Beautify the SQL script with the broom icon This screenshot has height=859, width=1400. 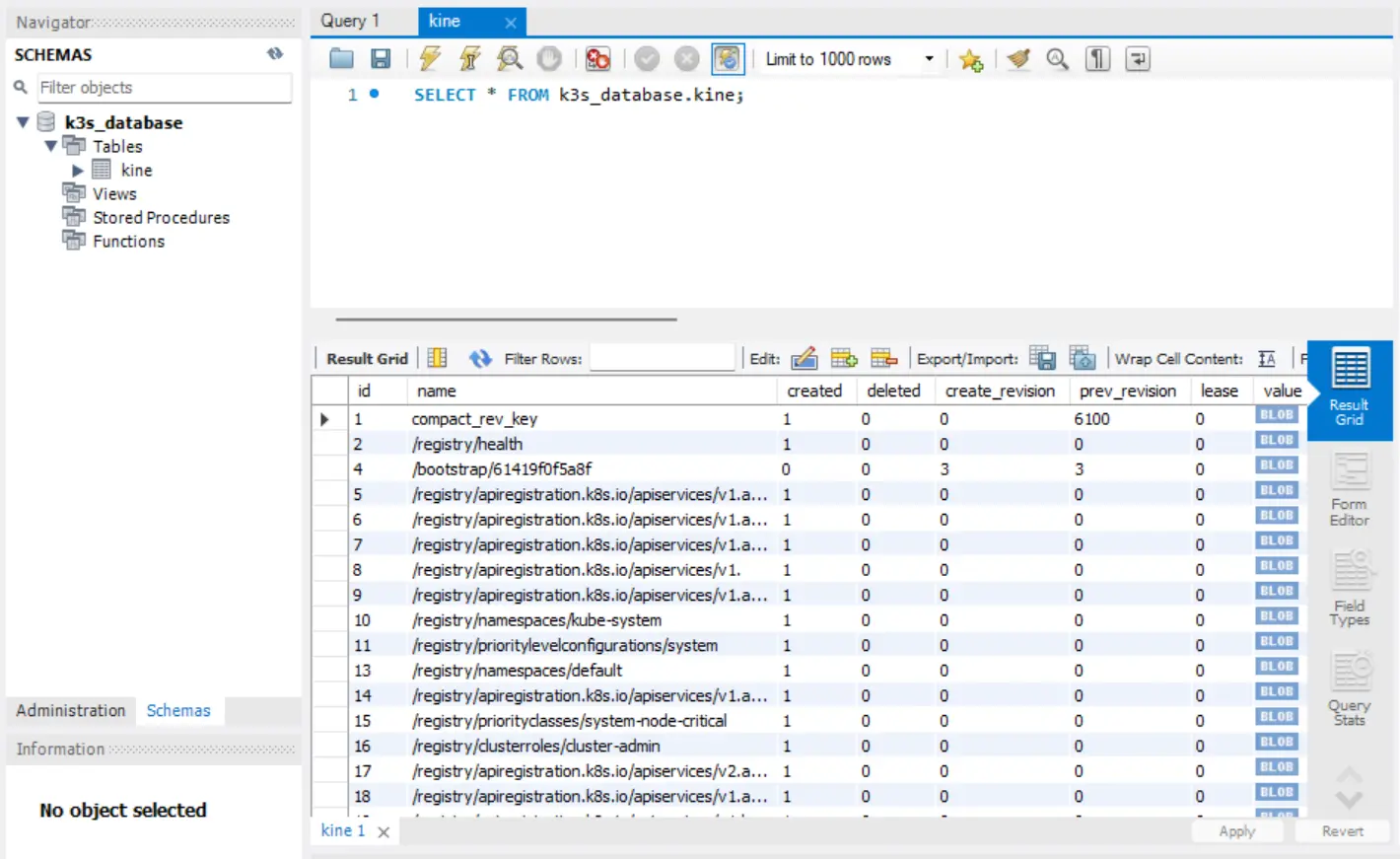[1018, 59]
